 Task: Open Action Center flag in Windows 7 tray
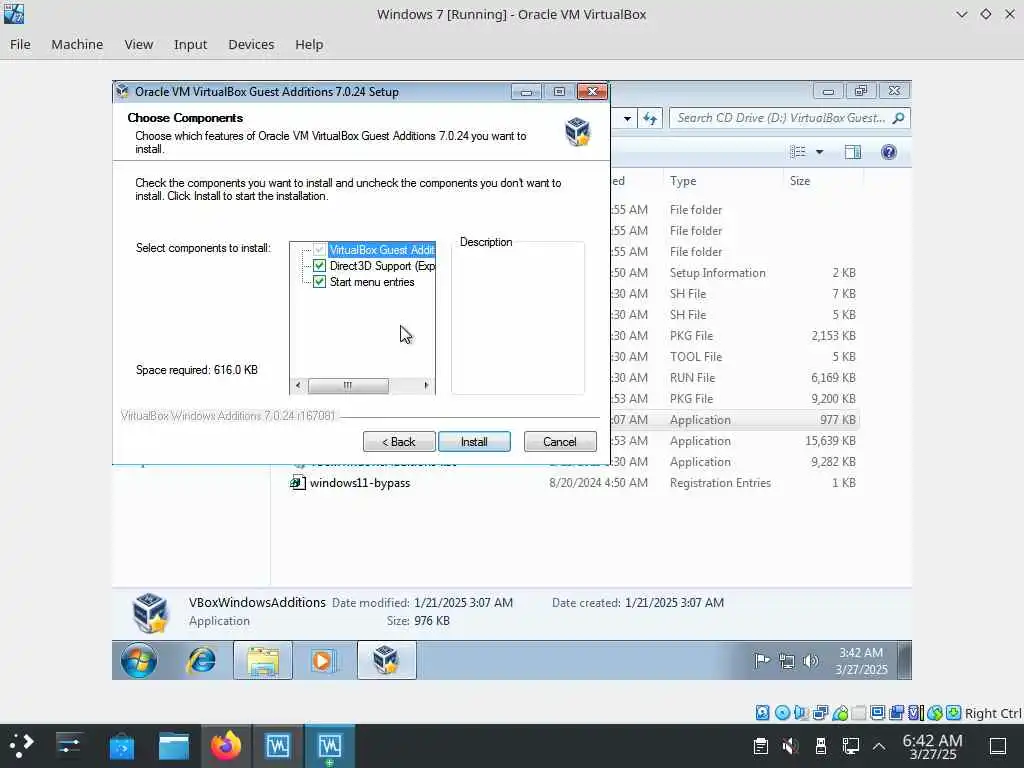tap(762, 660)
